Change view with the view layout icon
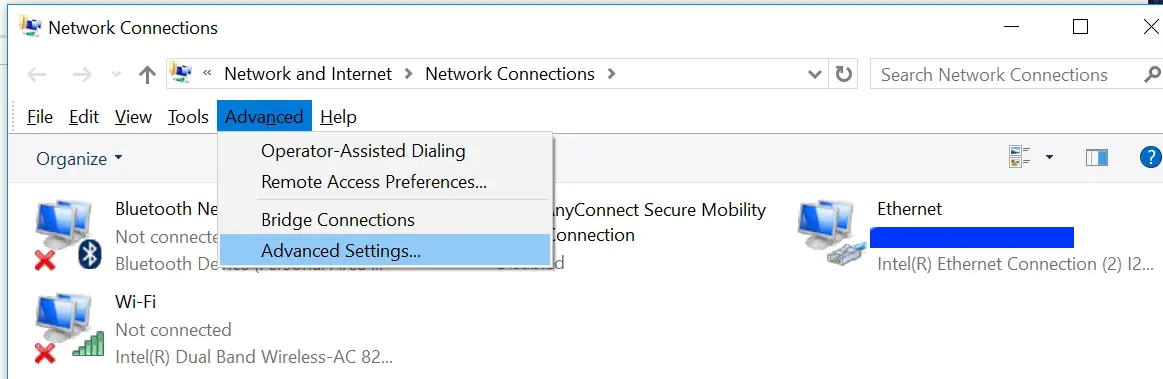The image size is (1163, 379). (1021, 156)
